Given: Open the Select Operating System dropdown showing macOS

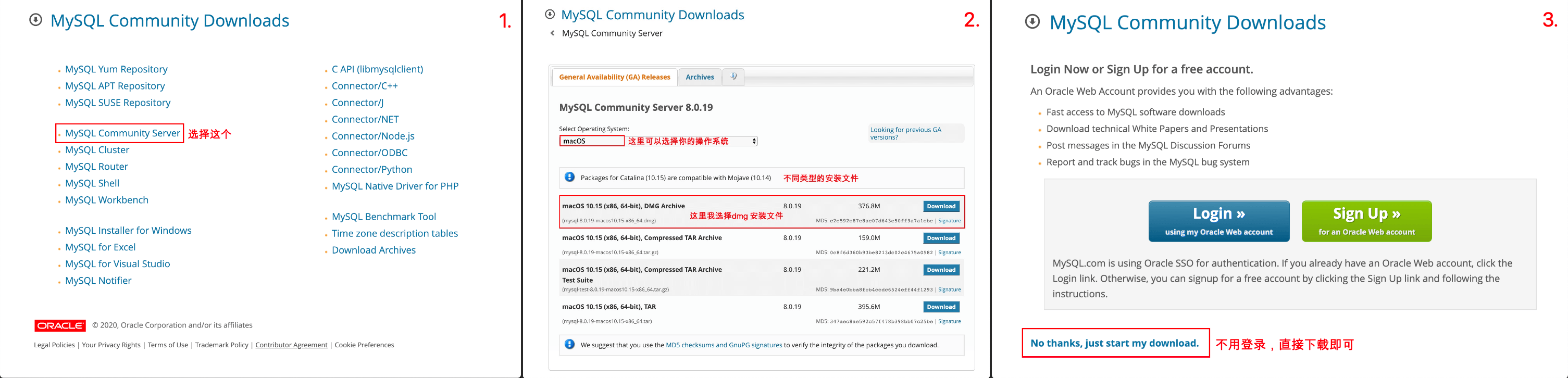Looking at the screenshot, I should tap(658, 141).
